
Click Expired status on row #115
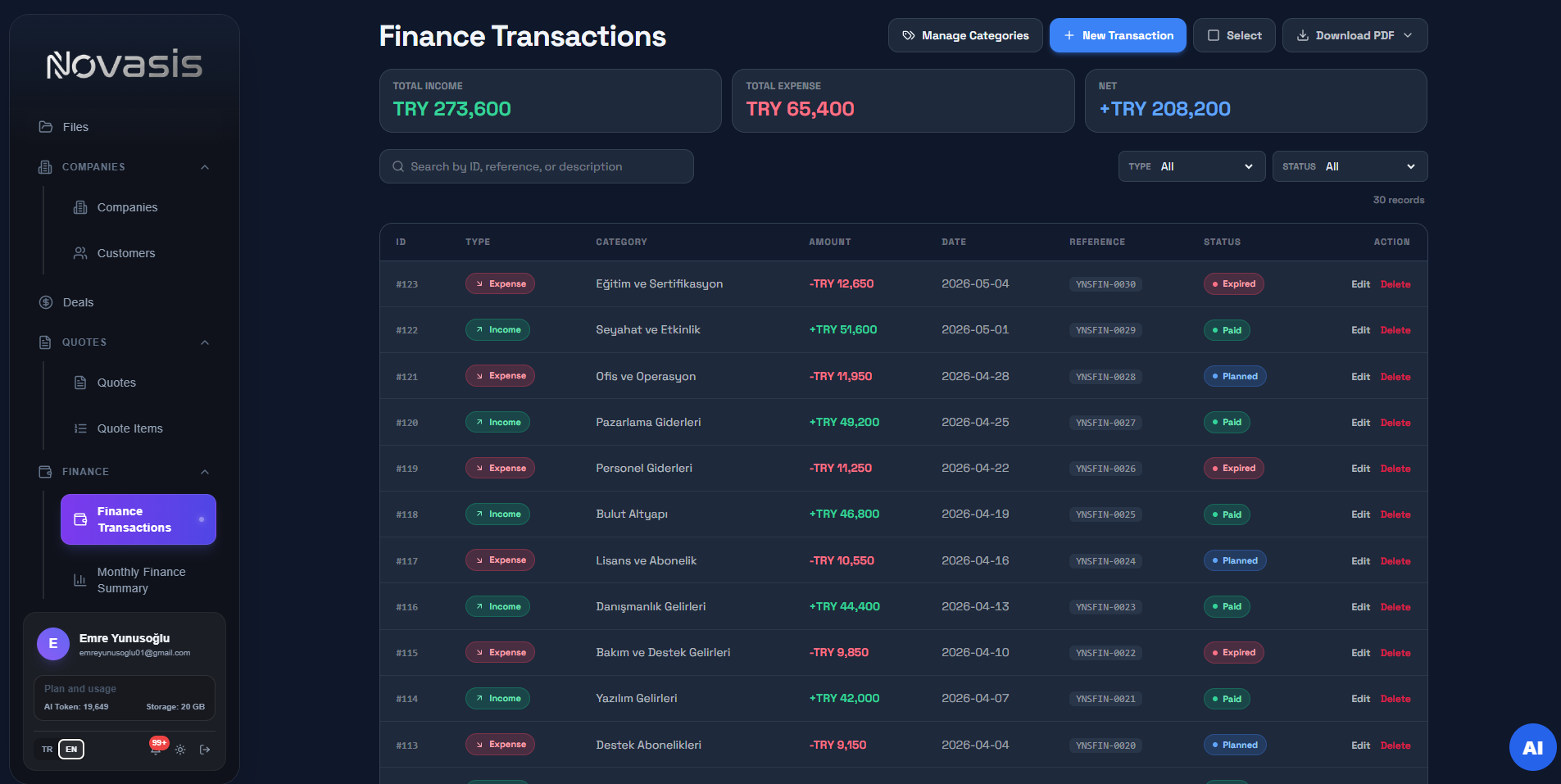pyautogui.click(x=1233, y=652)
